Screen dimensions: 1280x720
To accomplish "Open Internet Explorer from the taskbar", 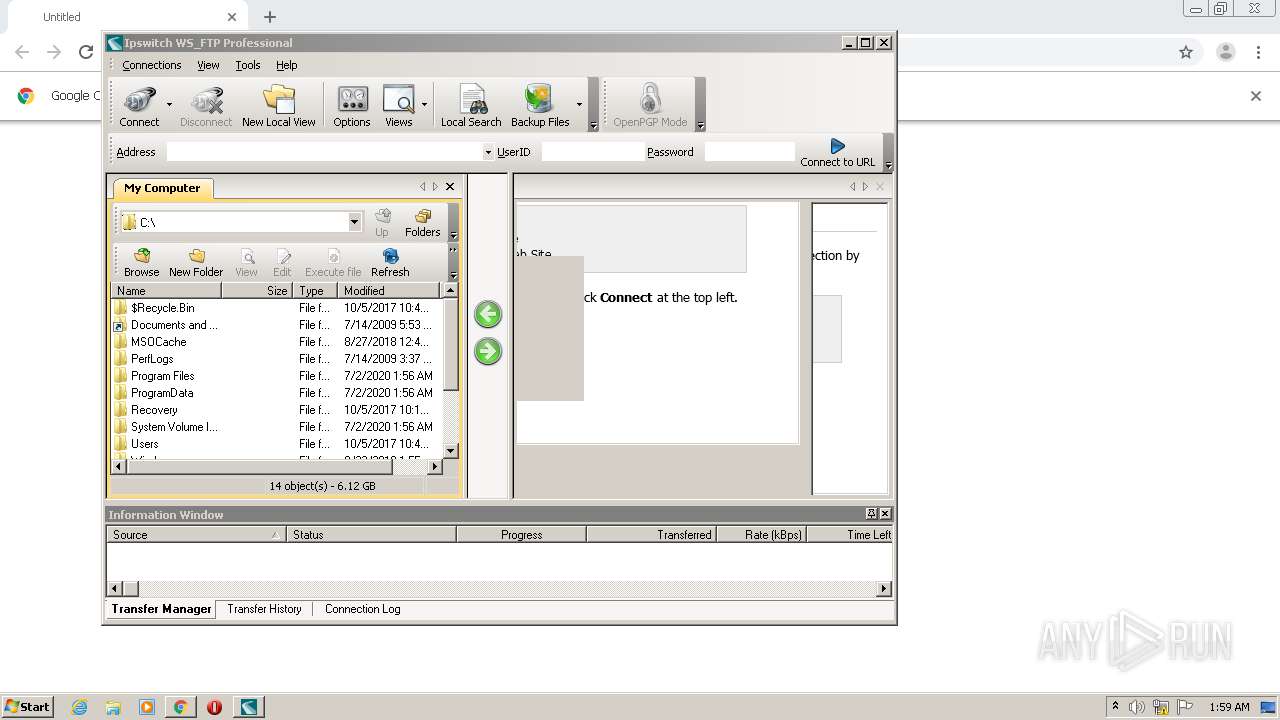I will click(79, 707).
